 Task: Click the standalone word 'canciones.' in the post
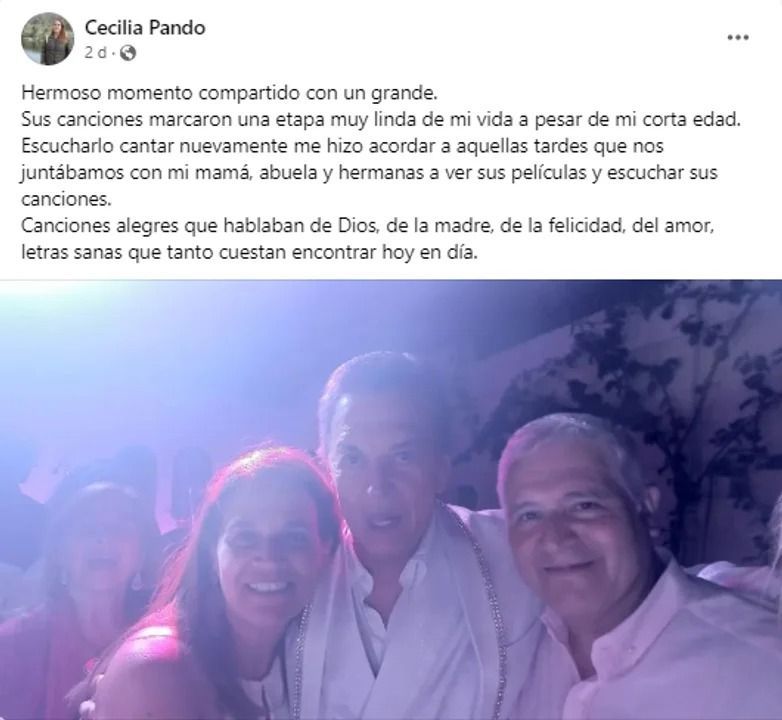tap(66, 199)
